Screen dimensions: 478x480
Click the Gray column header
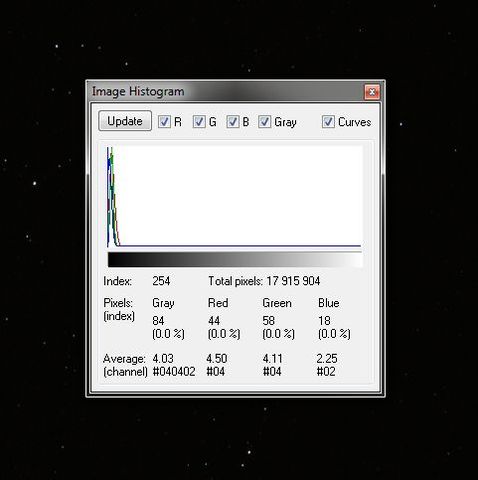163,303
